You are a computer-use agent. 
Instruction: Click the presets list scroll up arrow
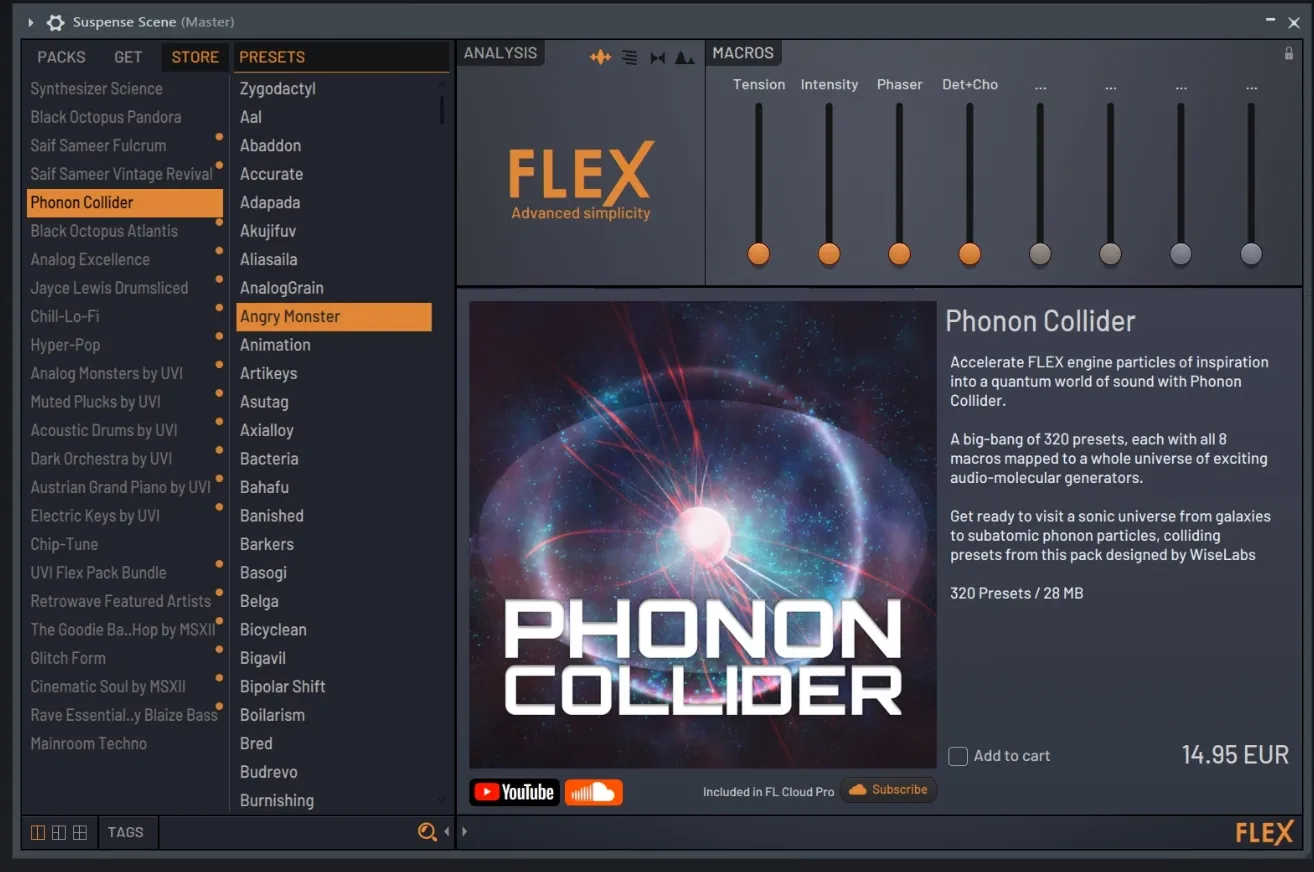(442, 85)
